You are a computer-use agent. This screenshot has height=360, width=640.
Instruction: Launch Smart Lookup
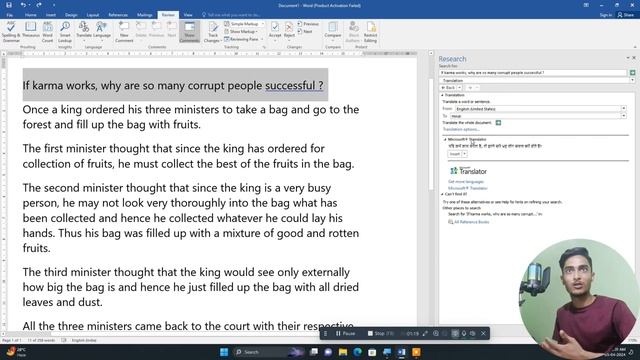(65, 32)
